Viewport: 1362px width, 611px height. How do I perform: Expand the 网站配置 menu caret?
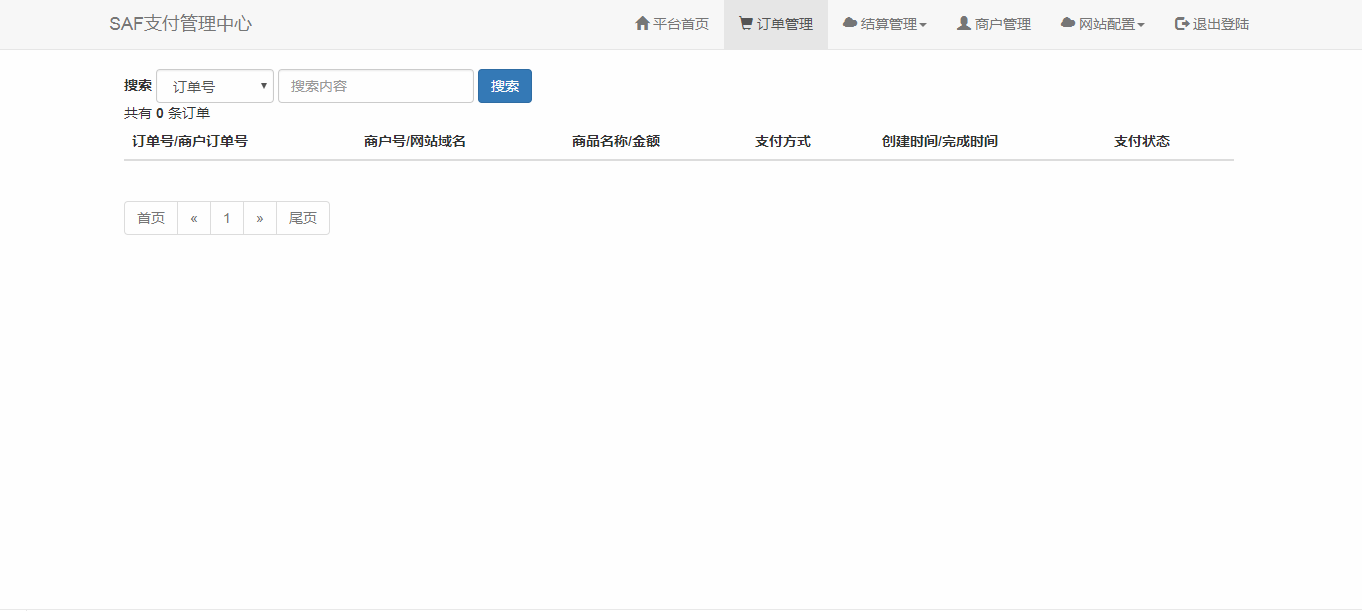(x=1141, y=25)
